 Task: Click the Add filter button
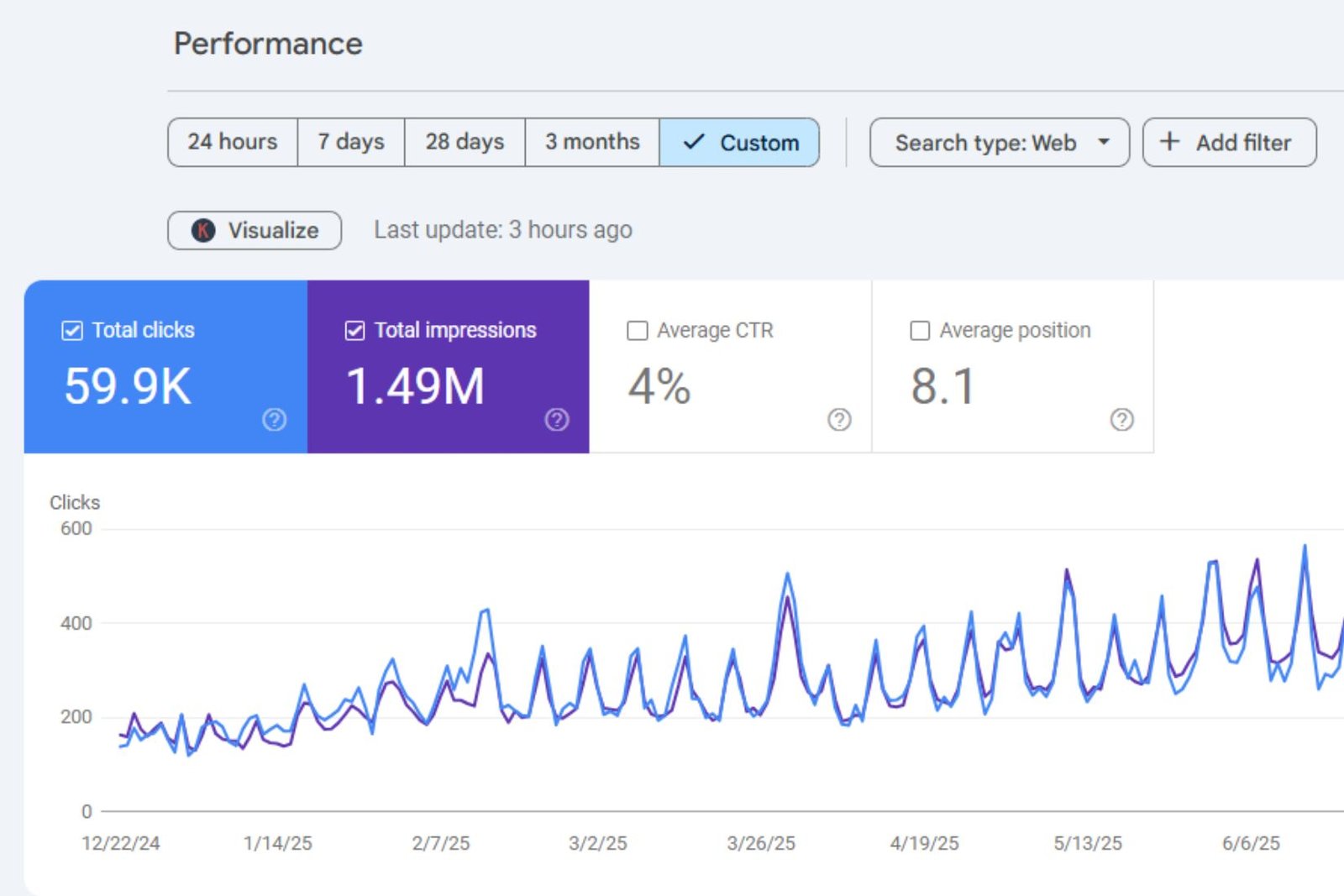[1229, 143]
